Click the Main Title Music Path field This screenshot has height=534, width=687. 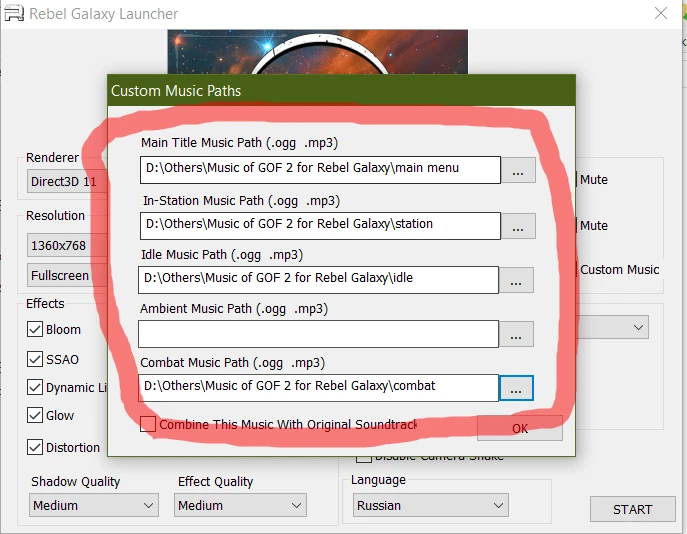320,170
